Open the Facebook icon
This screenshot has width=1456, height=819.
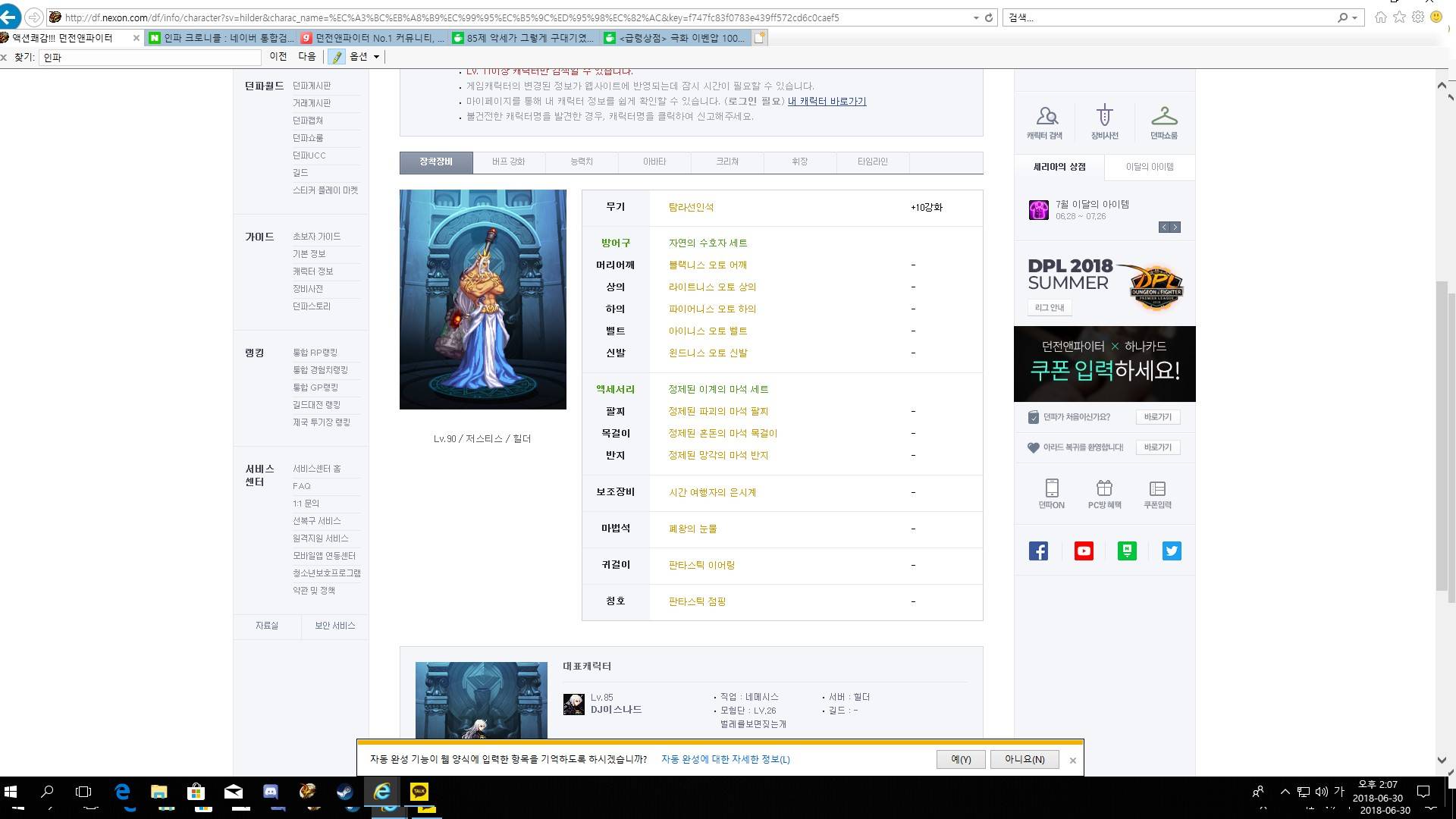pos(1039,551)
